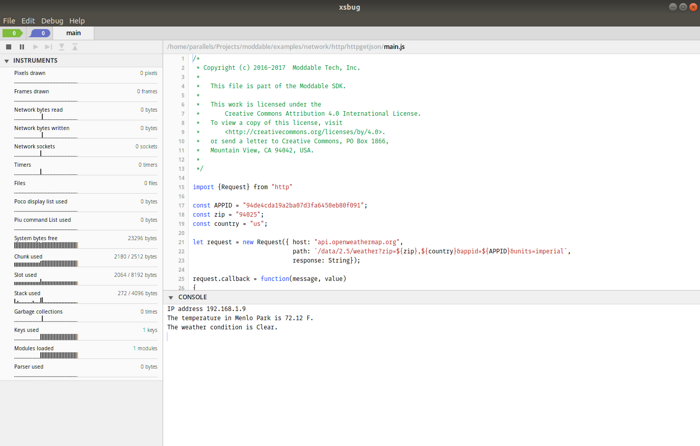The image size is (700, 446).
Task: Click the Step in icon
Action: tap(62, 47)
